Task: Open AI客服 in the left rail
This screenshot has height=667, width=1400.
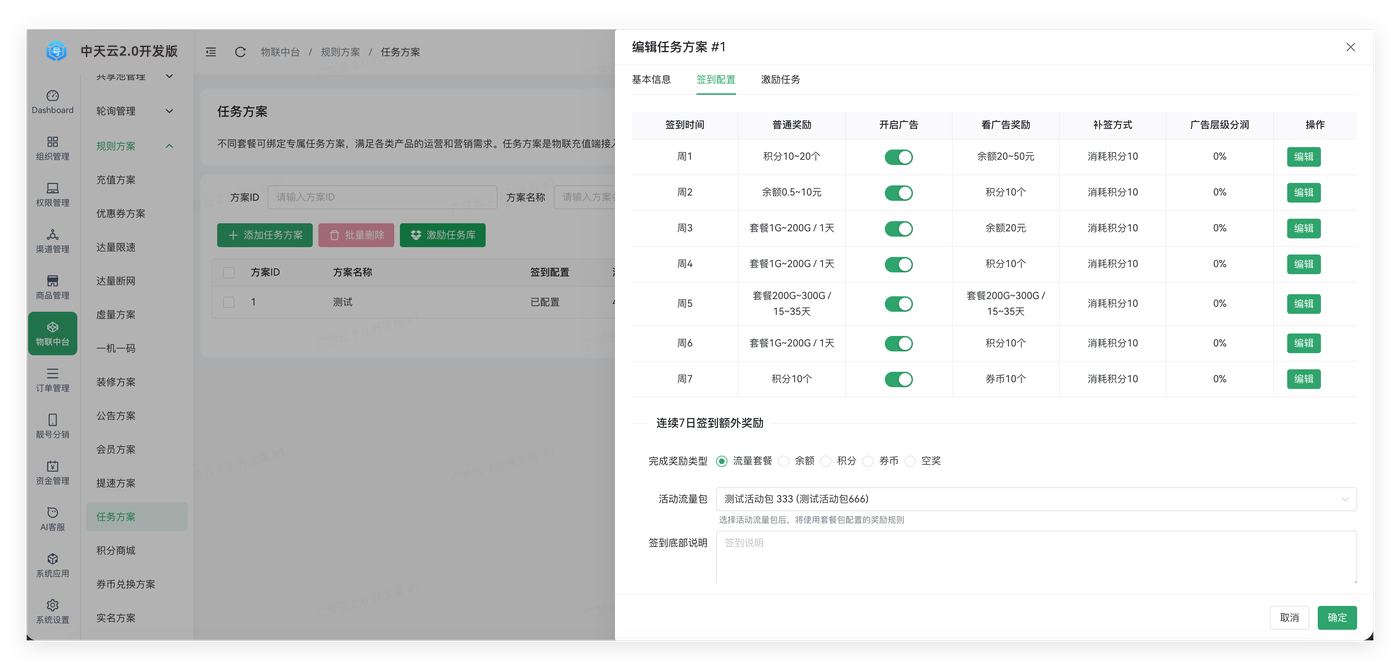Action: tap(52, 518)
